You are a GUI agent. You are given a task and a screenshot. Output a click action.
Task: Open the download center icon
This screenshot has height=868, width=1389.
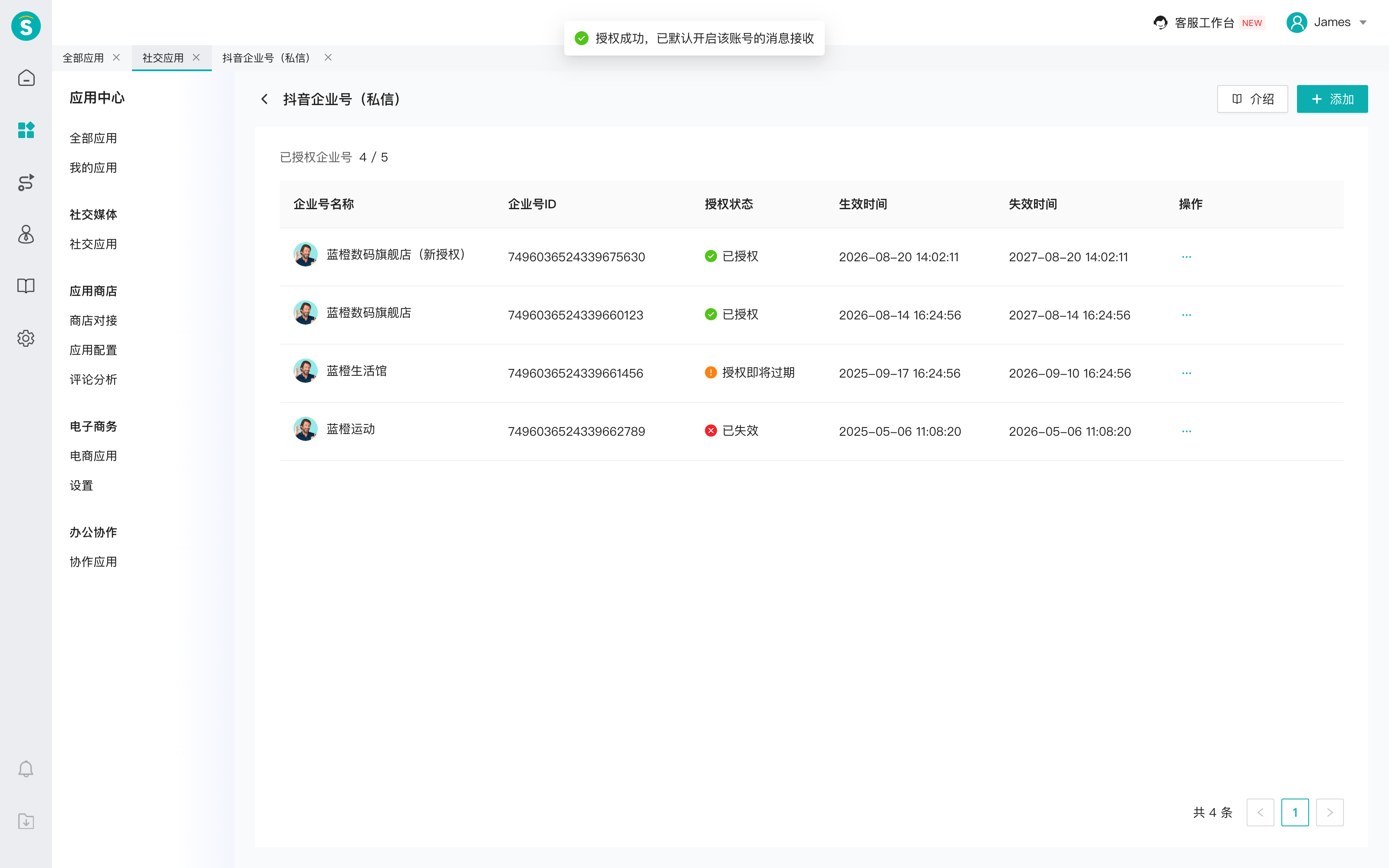coord(26,821)
